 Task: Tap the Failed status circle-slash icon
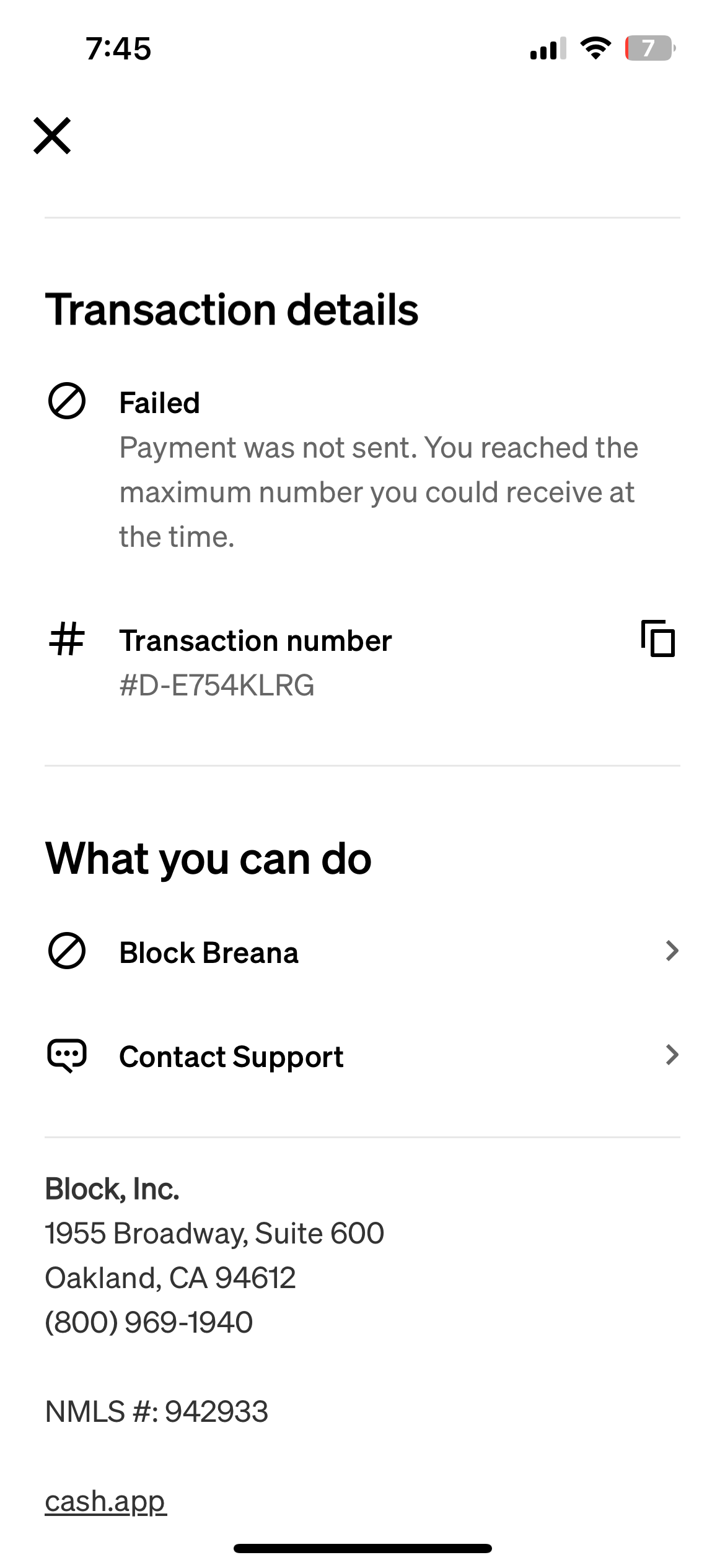(67, 401)
